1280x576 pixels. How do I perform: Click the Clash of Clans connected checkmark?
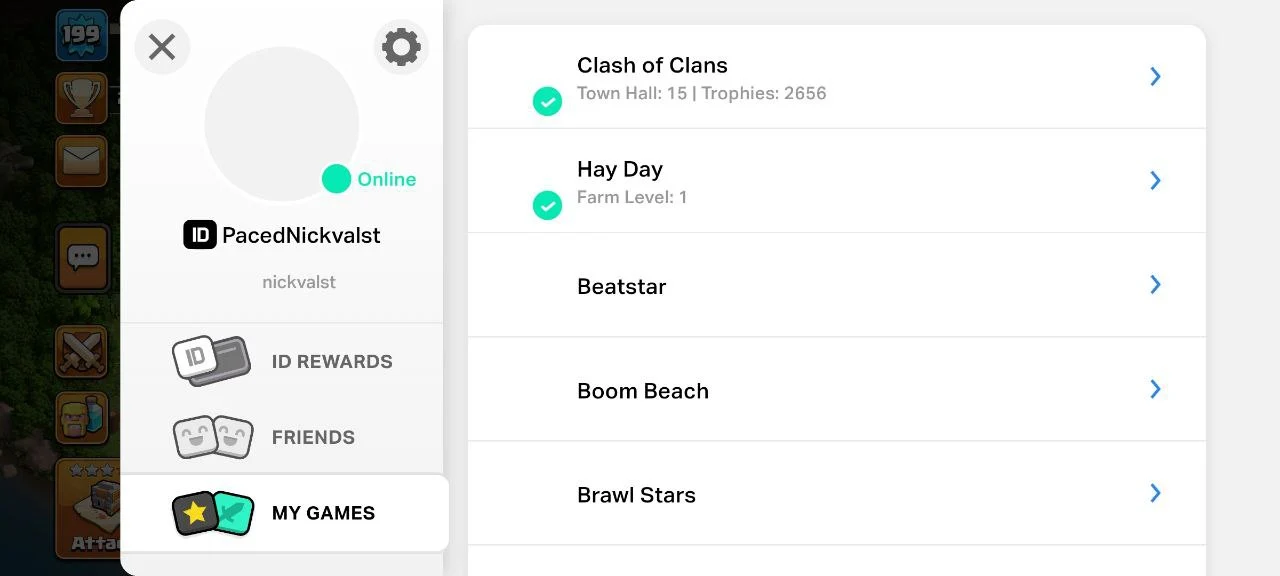[547, 101]
